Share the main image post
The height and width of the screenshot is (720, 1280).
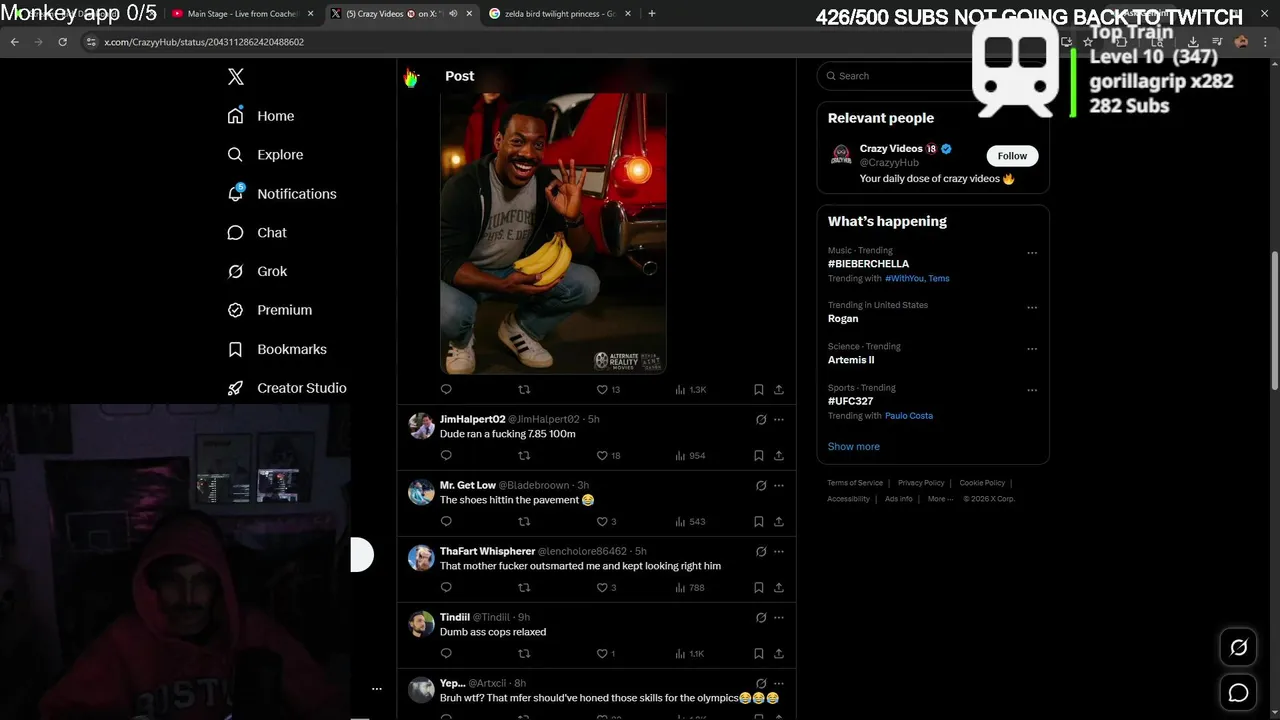tap(779, 389)
